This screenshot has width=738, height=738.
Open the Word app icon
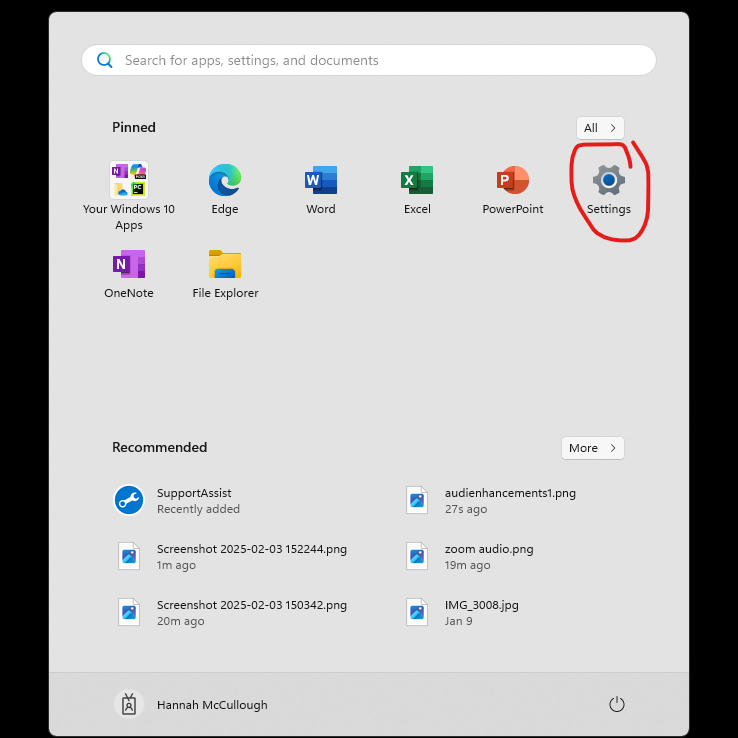(x=321, y=181)
